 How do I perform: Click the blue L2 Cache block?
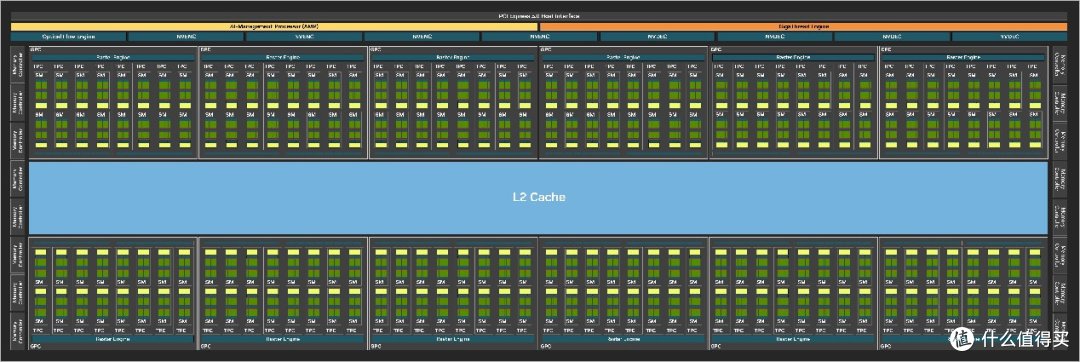[539, 197]
